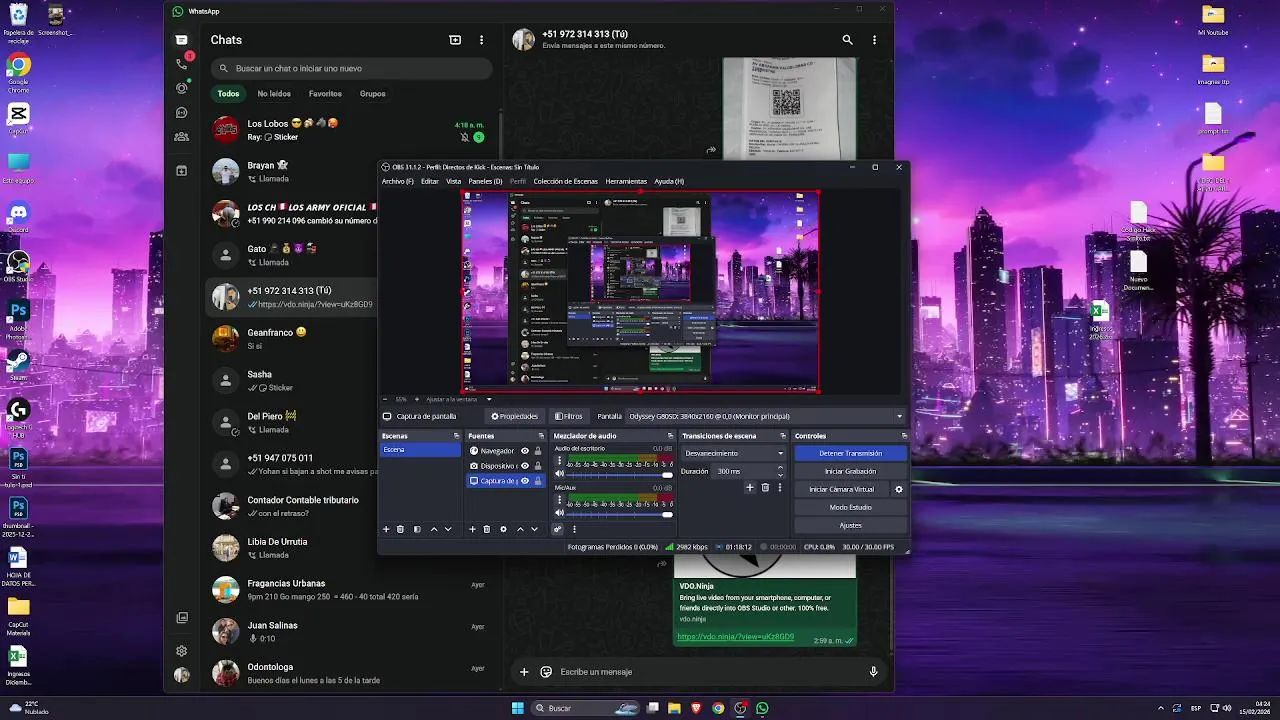Open WhatsApp chat list menu dots

point(481,40)
